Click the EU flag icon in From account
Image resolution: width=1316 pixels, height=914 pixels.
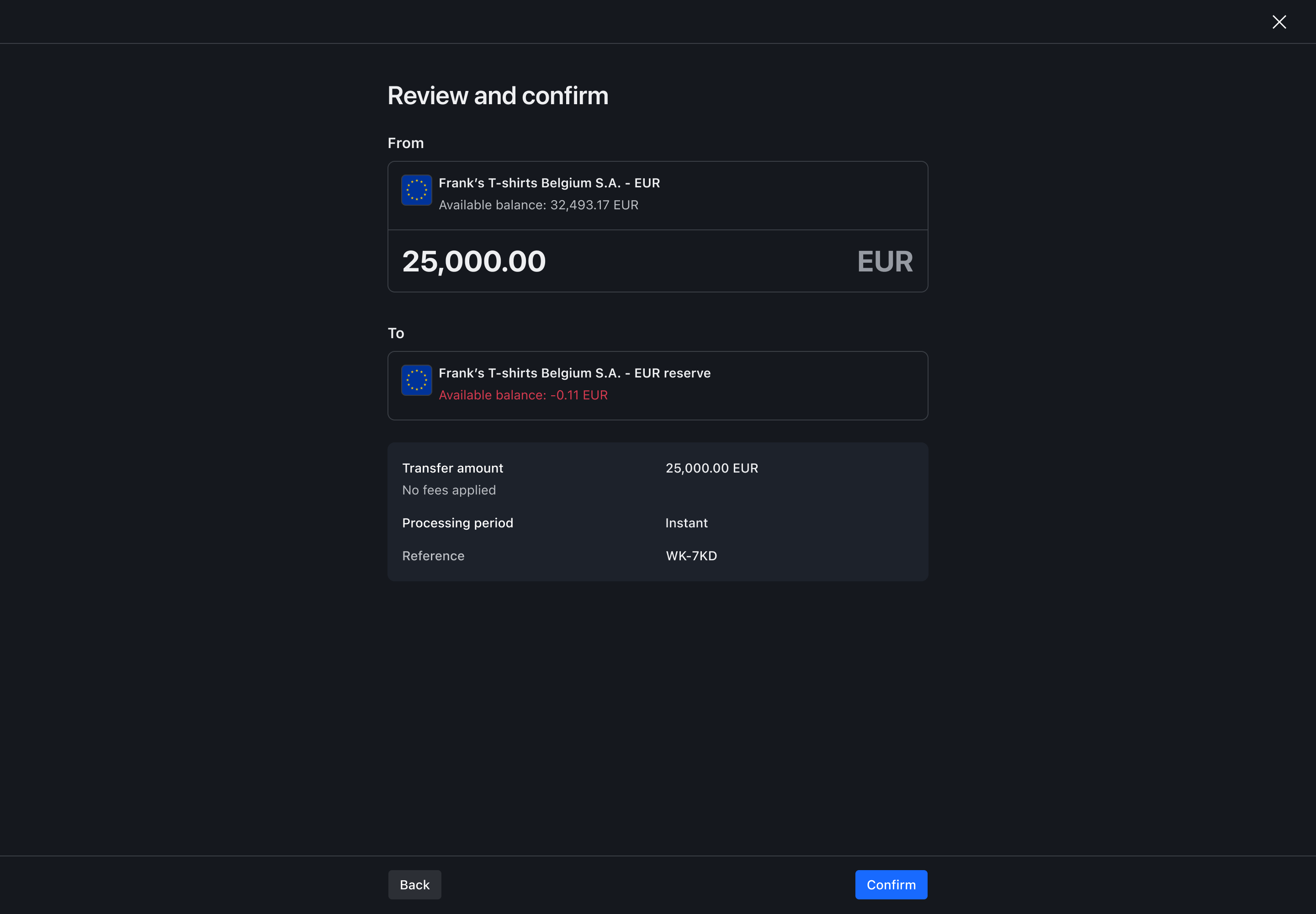pyautogui.click(x=416, y=190)
